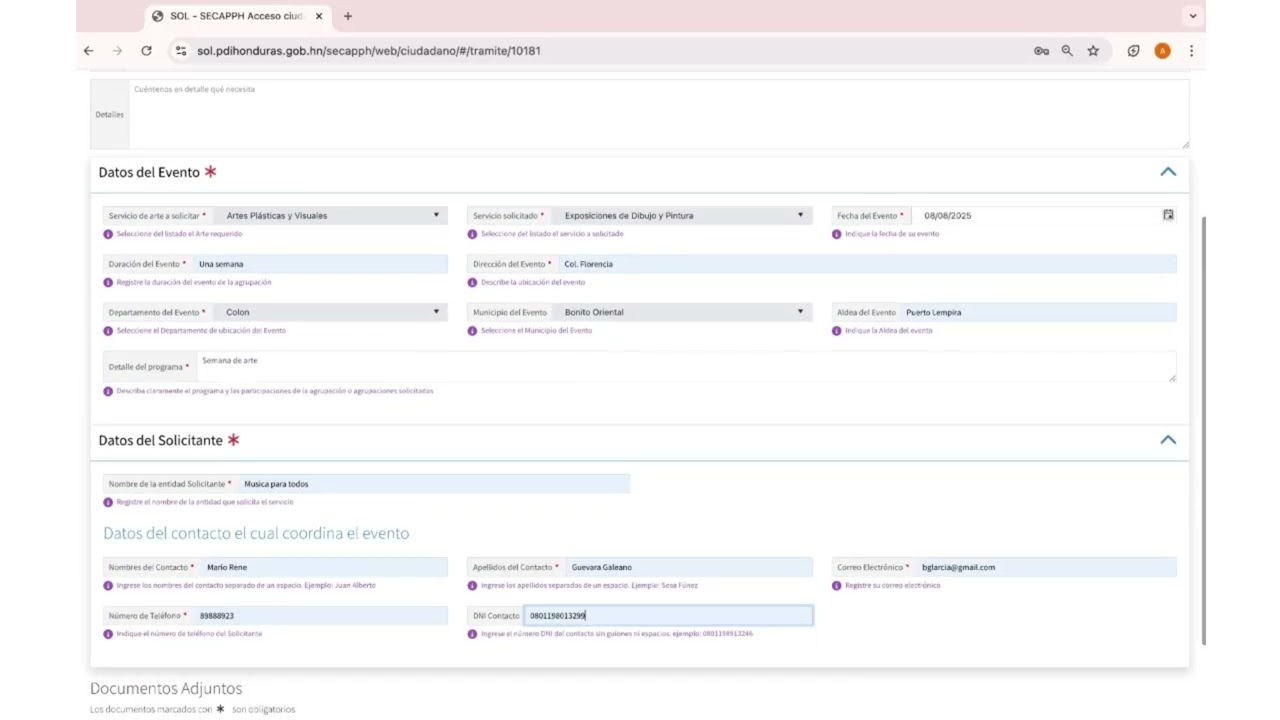Open site information icon in address bar
Image resolution: width=1280 pixels, height=720 pixels.
(x=180, y=51)
